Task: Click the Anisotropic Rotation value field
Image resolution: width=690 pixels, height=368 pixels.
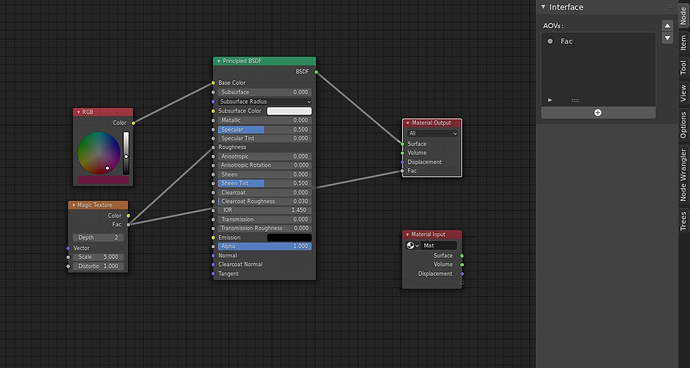Action: [265, 166]
